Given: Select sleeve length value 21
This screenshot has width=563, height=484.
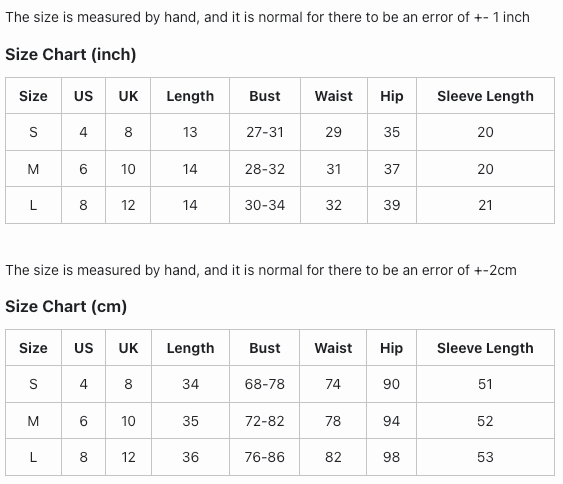Looking at the screenshot, I should tap(485, 205).
